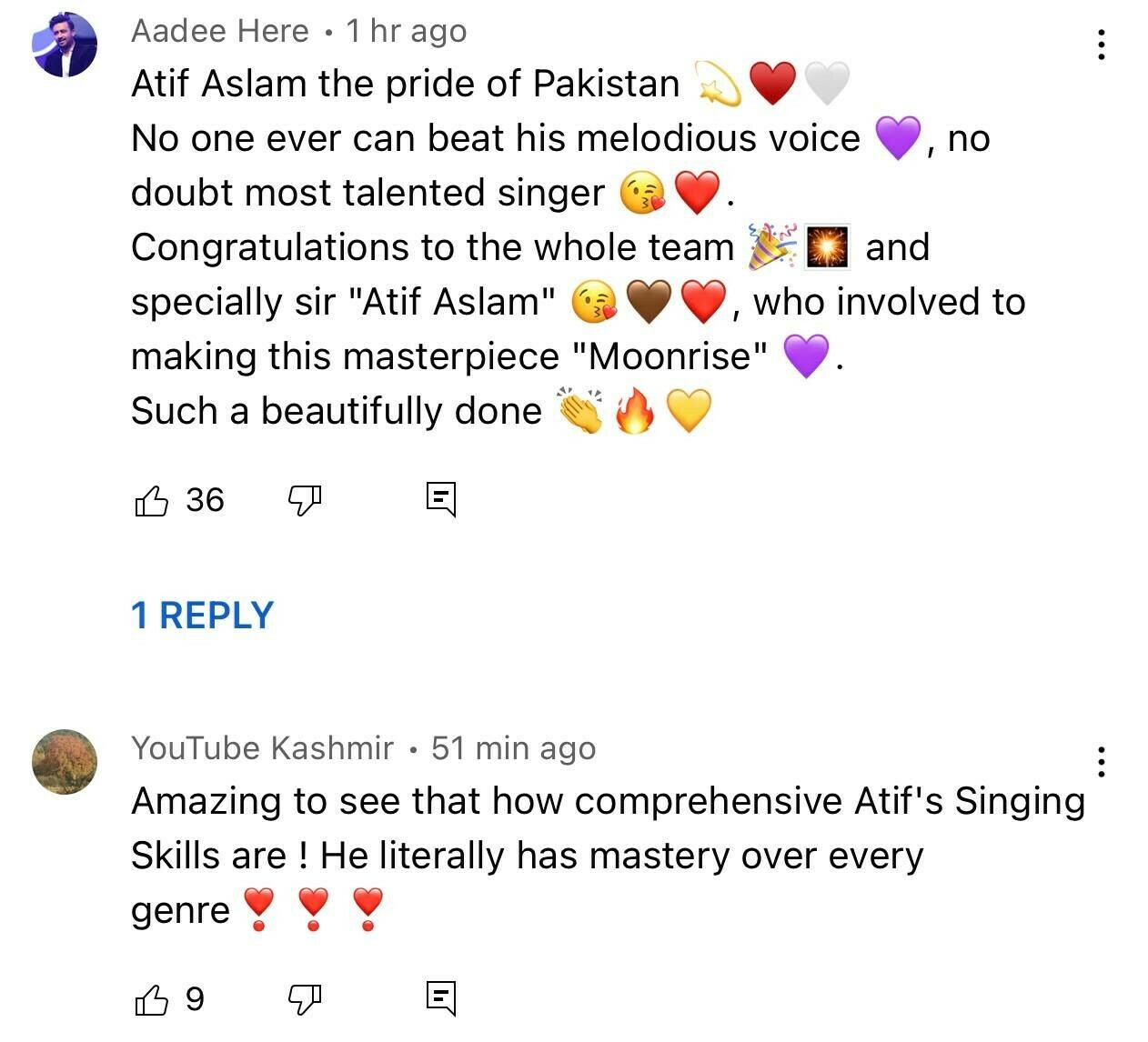This screenshot has height=1042, width=1148.
Task: Click "Atif Aslam the pride of Pakistan" text
Action: click(405, 84)
